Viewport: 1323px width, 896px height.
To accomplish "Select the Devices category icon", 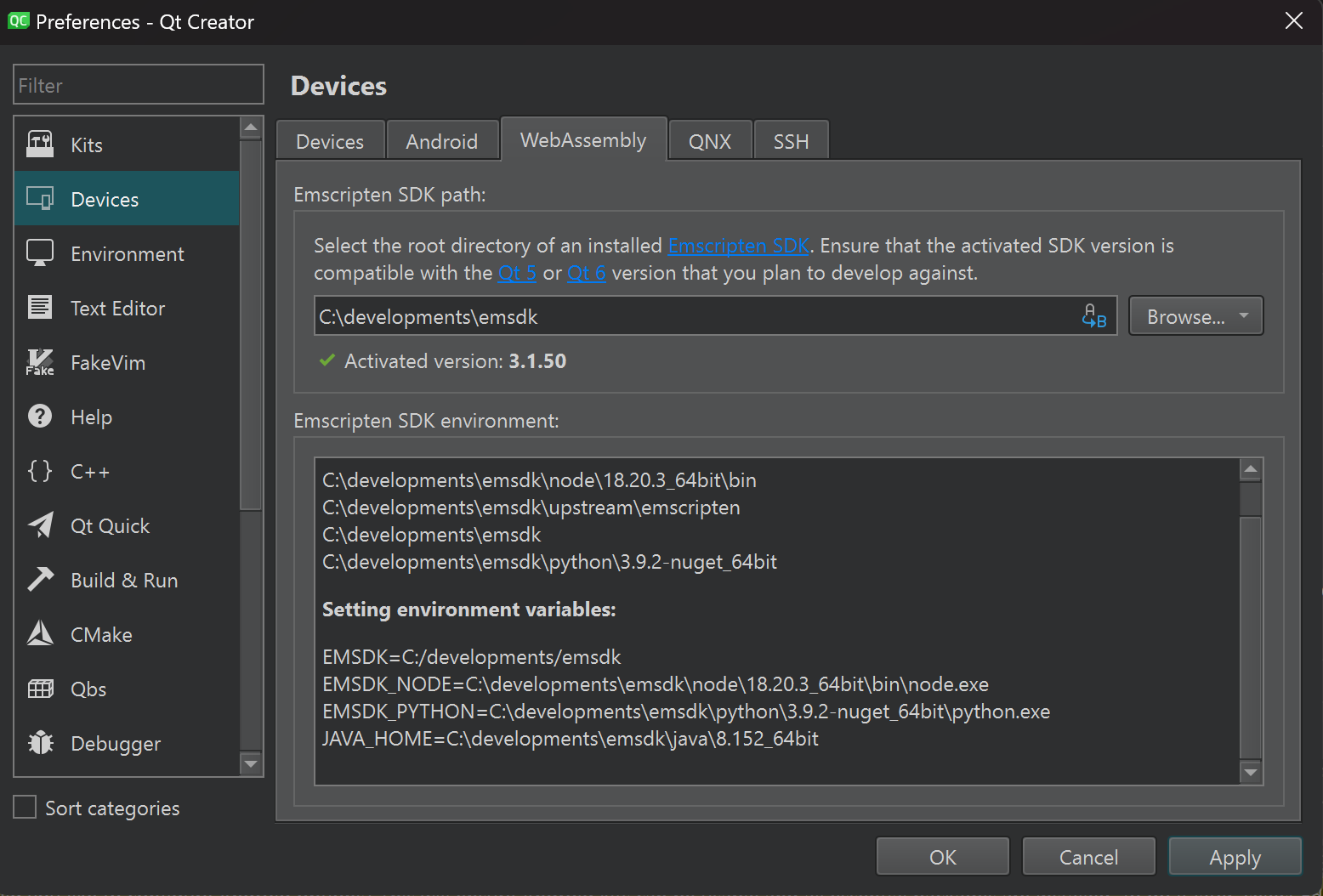I will pyautogui.click(x=40, y=199).
